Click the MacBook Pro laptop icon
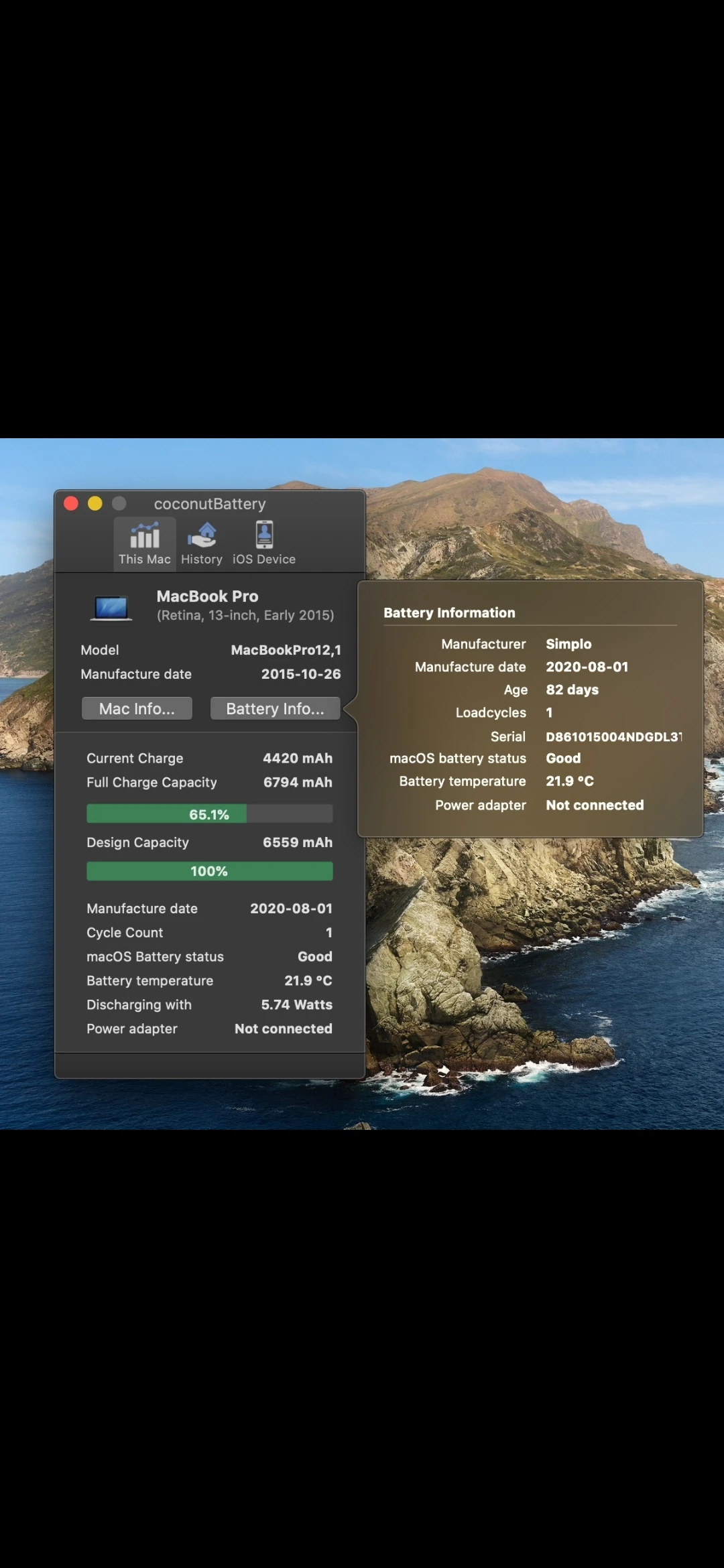This screenshot has width=724, height=1568. (111, 608)
